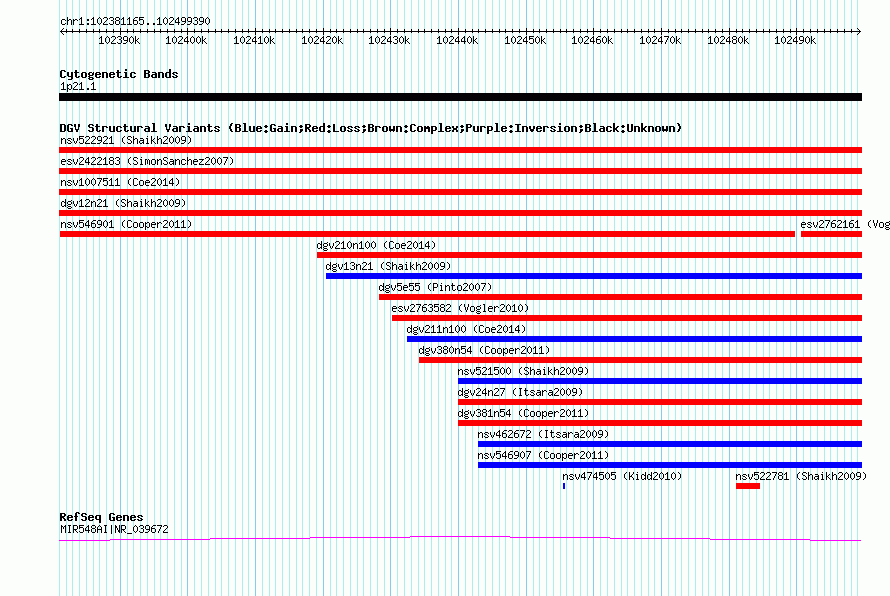The height and width of the screenshot is (596, 890).
Task: Click the blue dgv13n21 (Shaikh2009) gain bar
Action: tap(594, 276)
